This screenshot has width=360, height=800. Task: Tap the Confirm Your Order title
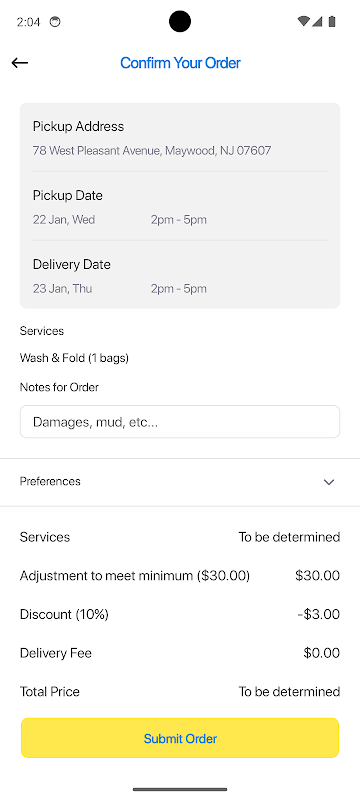(180, 63)
